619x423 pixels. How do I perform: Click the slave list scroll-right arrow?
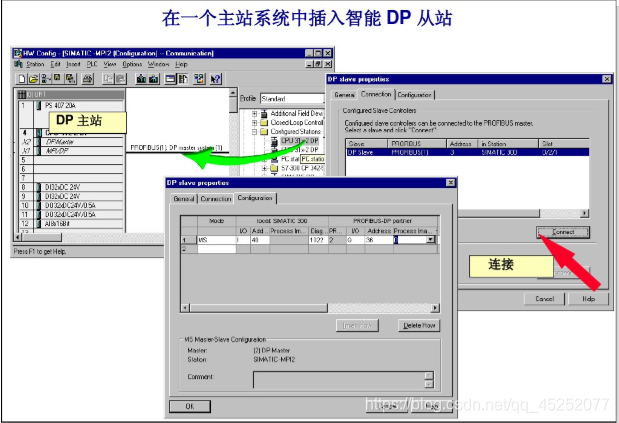pyautogui.click(x=585, y=213)
